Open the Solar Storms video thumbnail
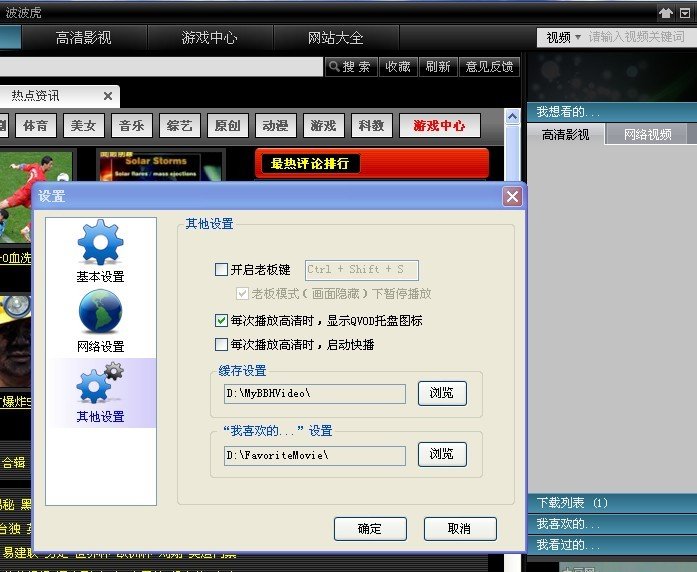The height and width of the screenshot is (572, 697). click(x=160, y=165)
